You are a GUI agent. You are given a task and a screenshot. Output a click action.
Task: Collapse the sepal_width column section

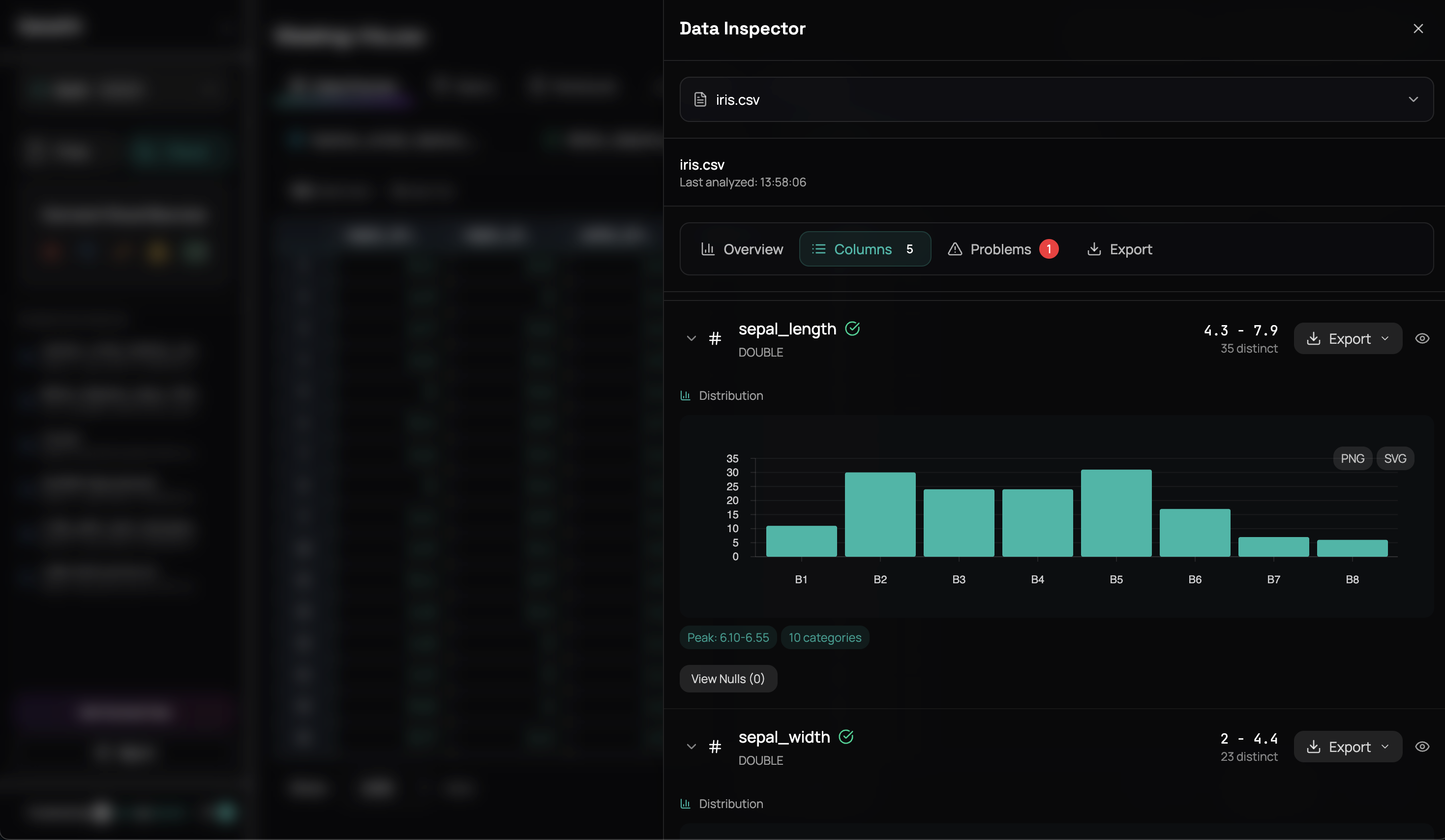click(x=691, y=747)
